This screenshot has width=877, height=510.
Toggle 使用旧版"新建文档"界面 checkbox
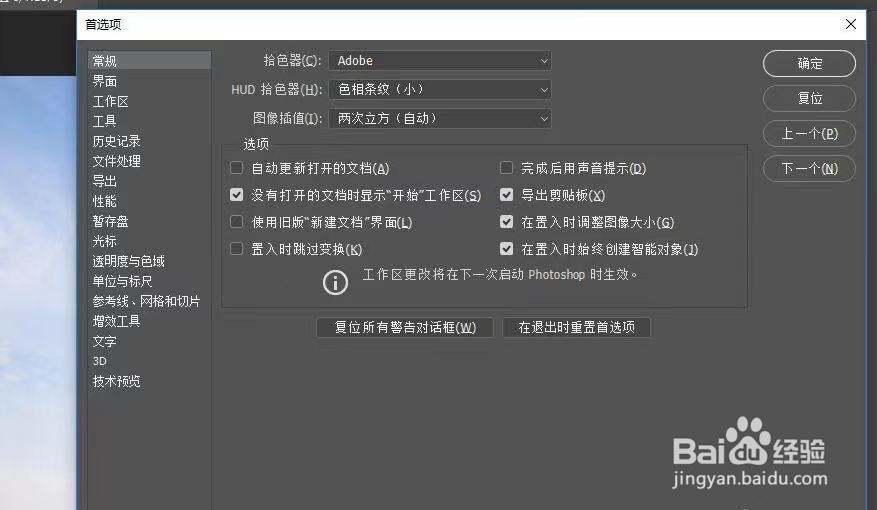[237, 222]
